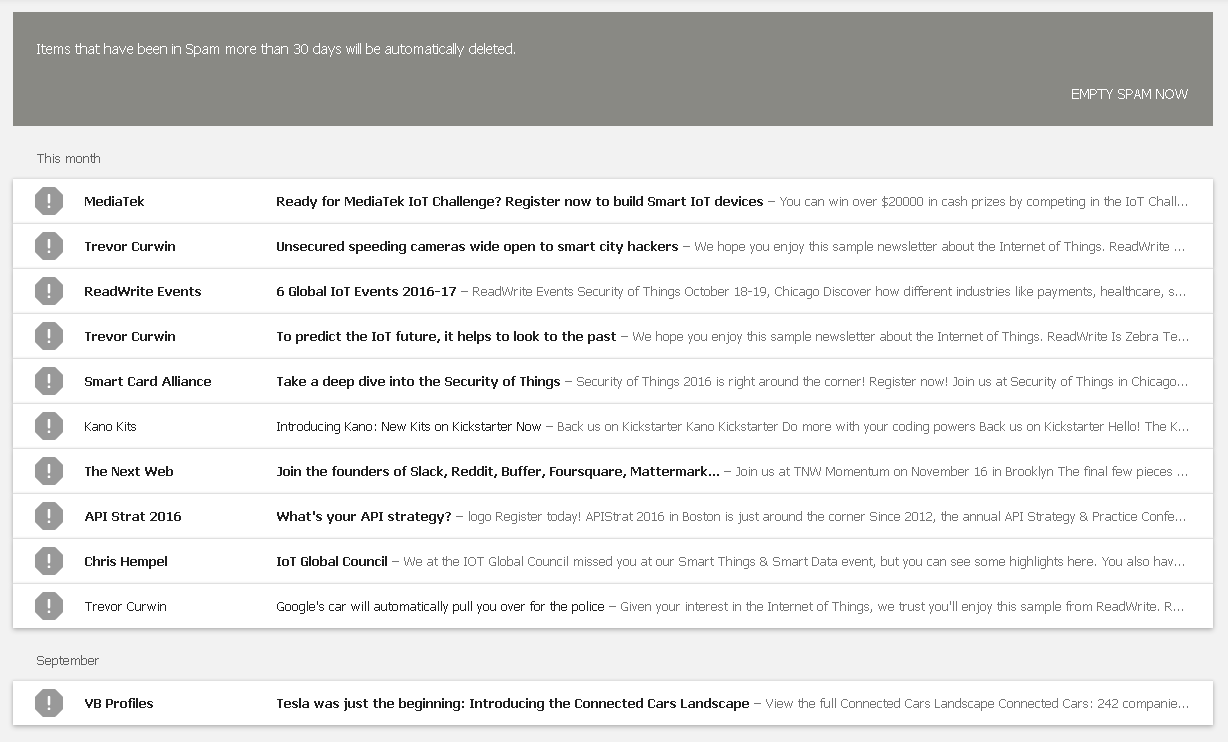Select the spam icon next to VB Profiles
This screenshot has height=742, width=1228.
pyautogui.click(x=48, y=703)
